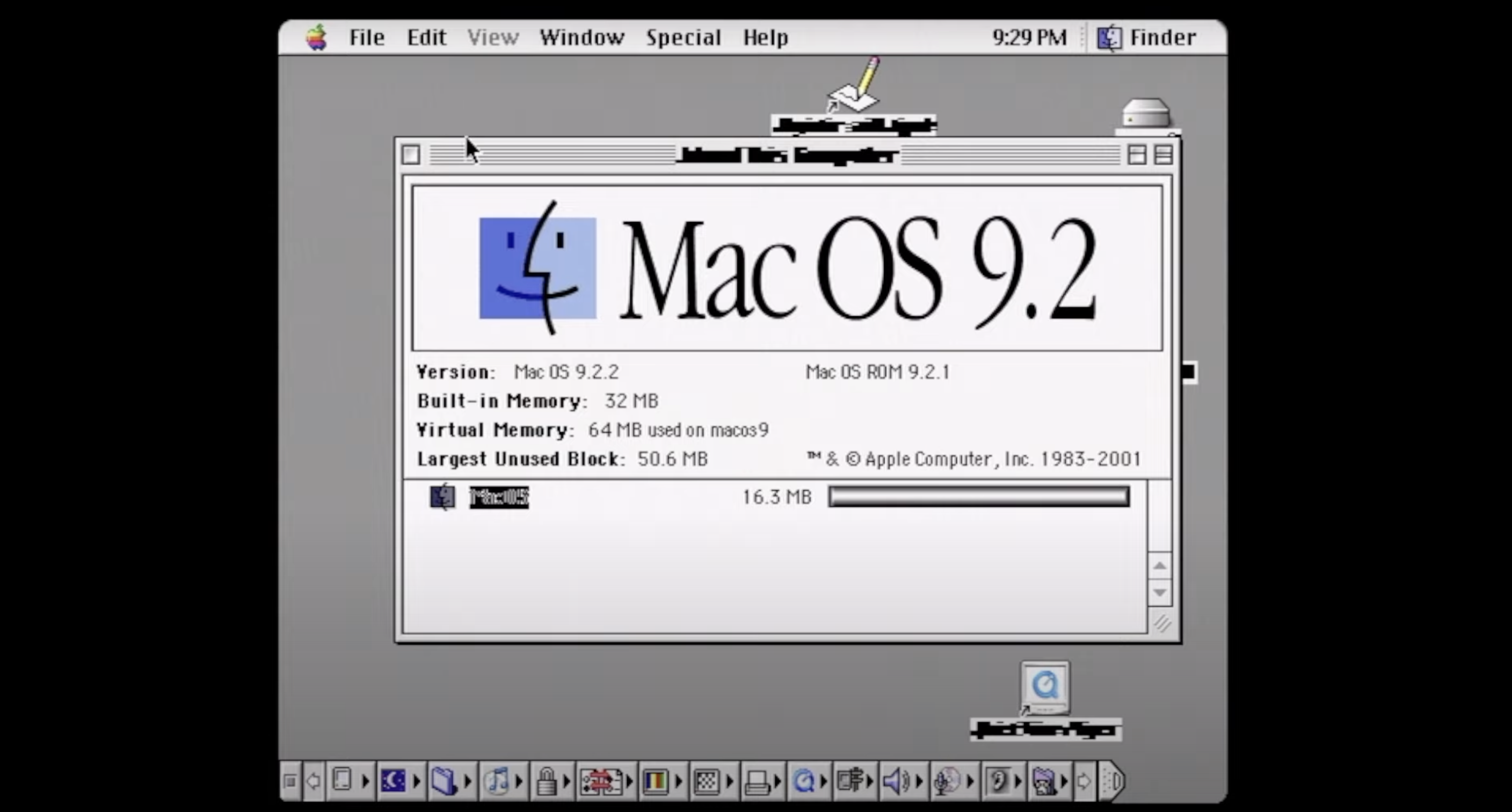Click the zoom box in window title bar

tap(1137, 155)
